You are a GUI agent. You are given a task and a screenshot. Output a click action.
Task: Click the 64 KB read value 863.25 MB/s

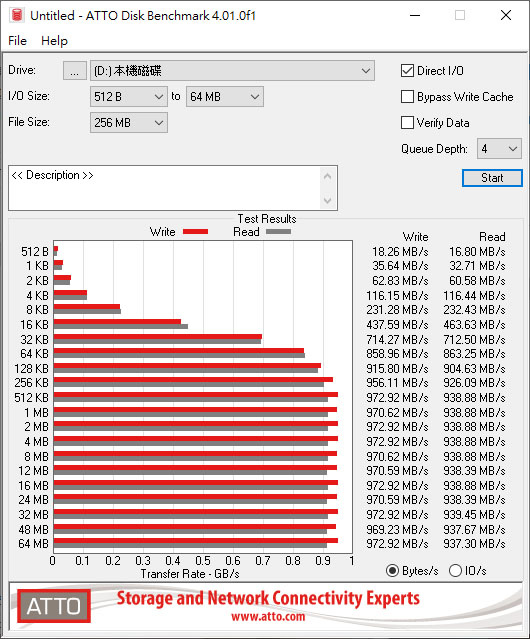474,354
